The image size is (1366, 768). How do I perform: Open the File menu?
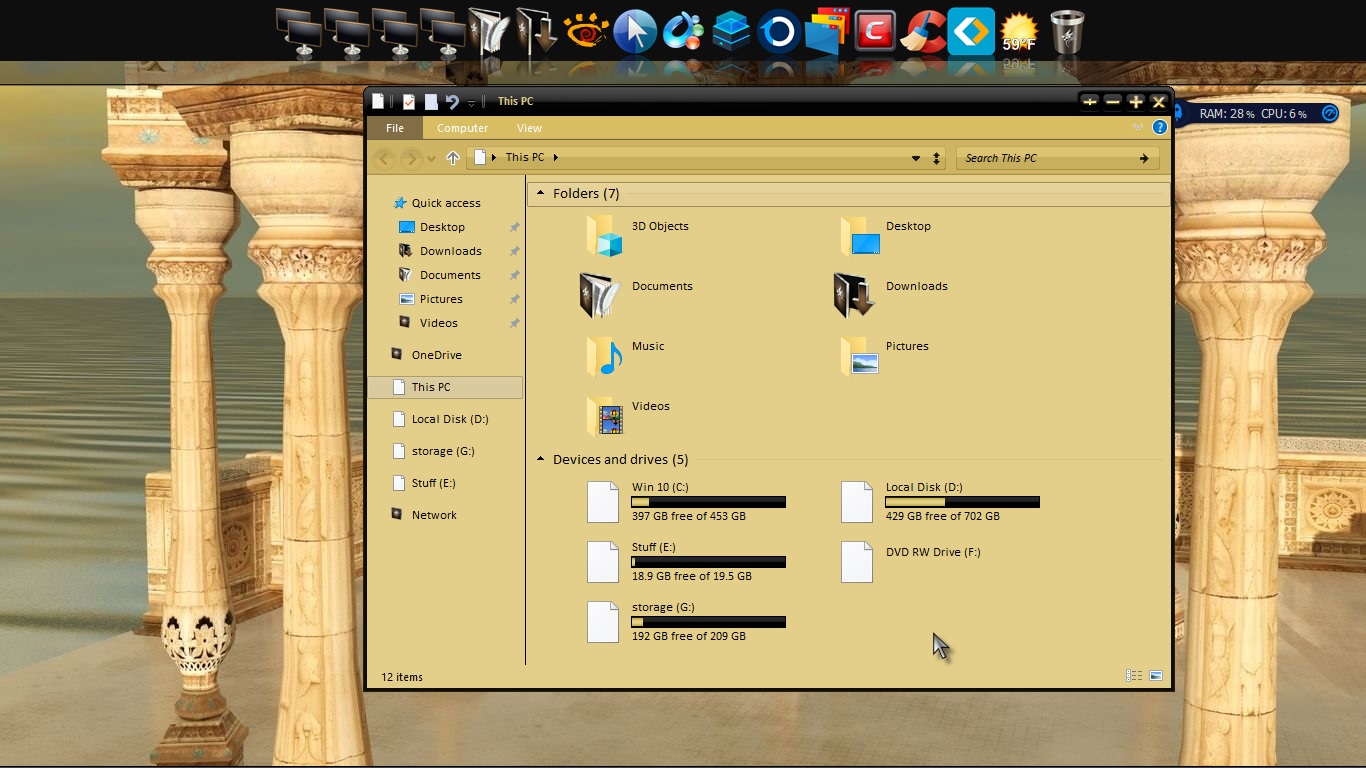[394, 128]
